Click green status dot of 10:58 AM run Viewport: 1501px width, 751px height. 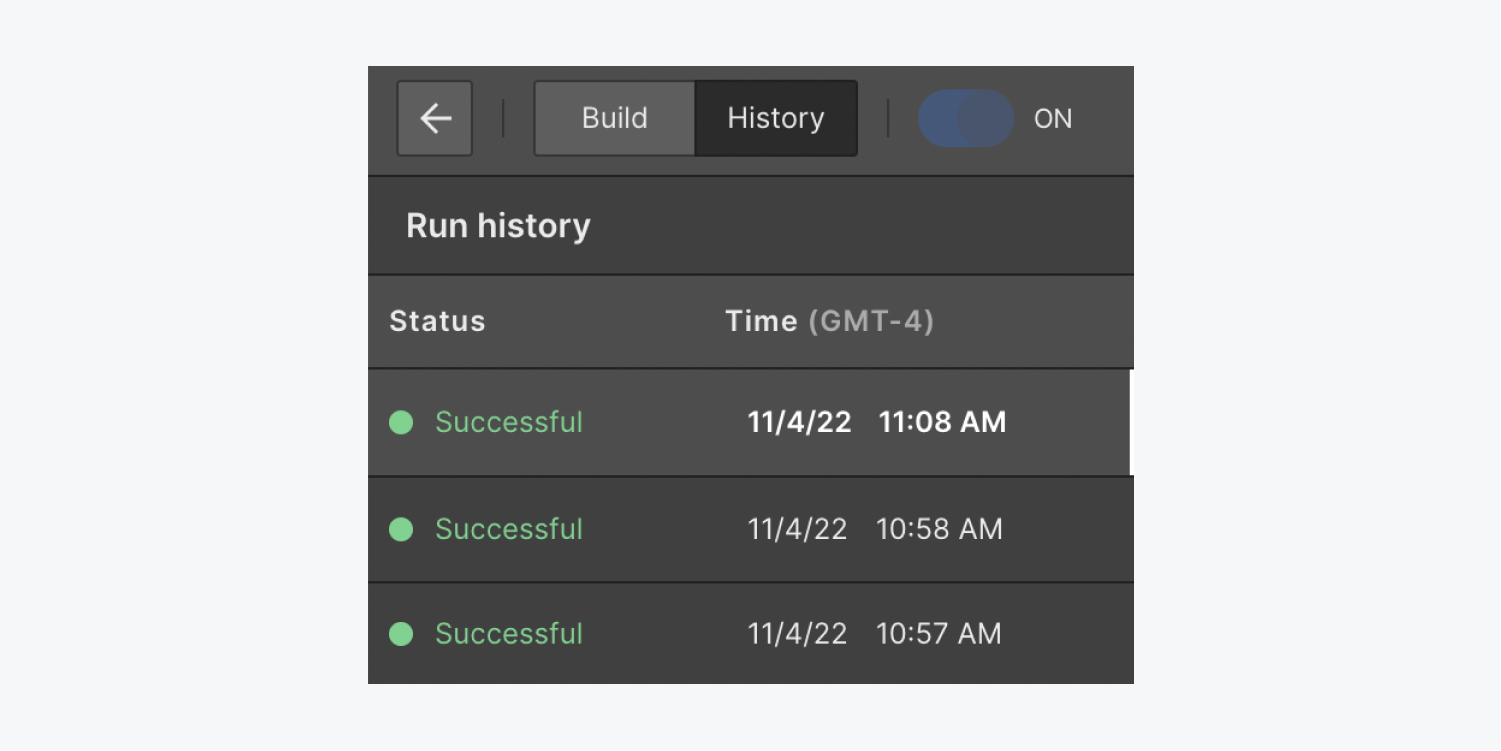point(401,529)
